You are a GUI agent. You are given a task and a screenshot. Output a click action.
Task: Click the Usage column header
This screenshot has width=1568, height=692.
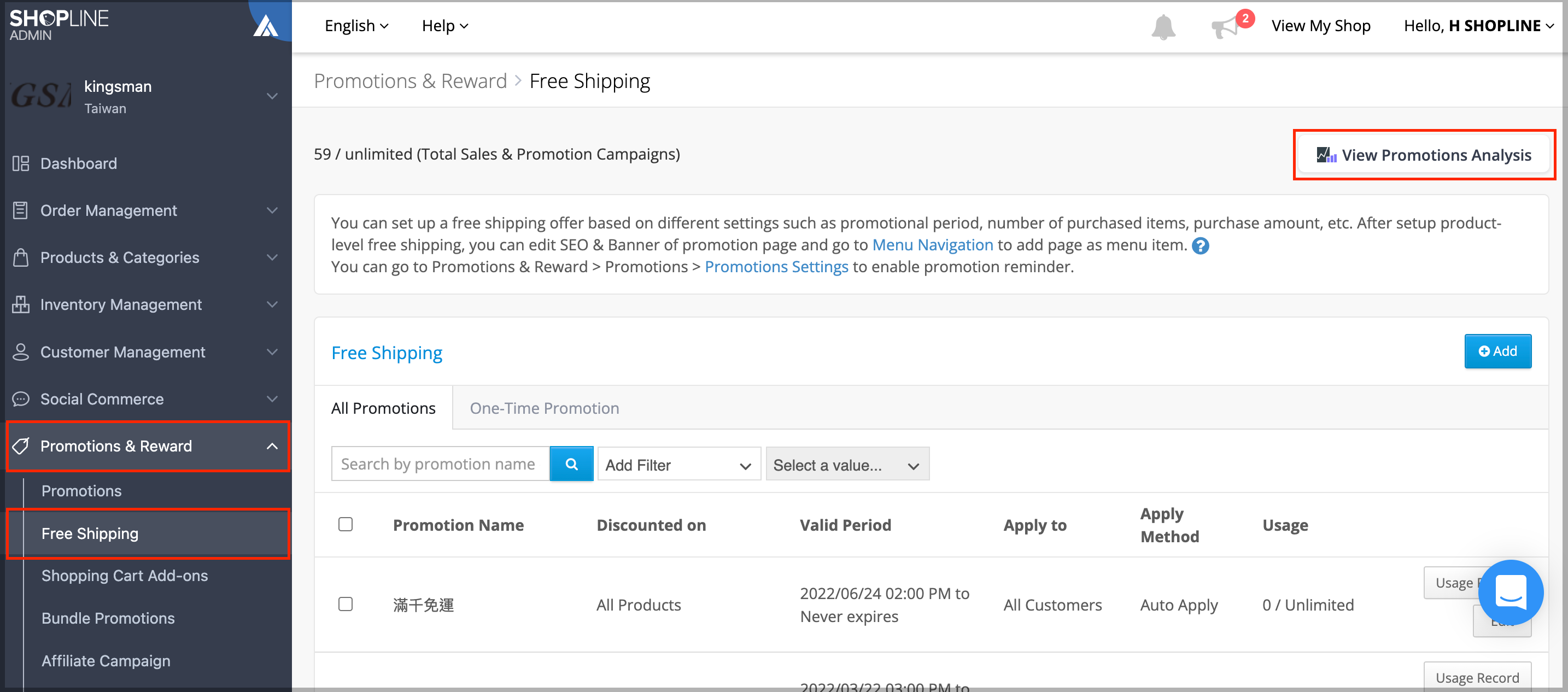pyautogui.click(x=1285, y=525)
